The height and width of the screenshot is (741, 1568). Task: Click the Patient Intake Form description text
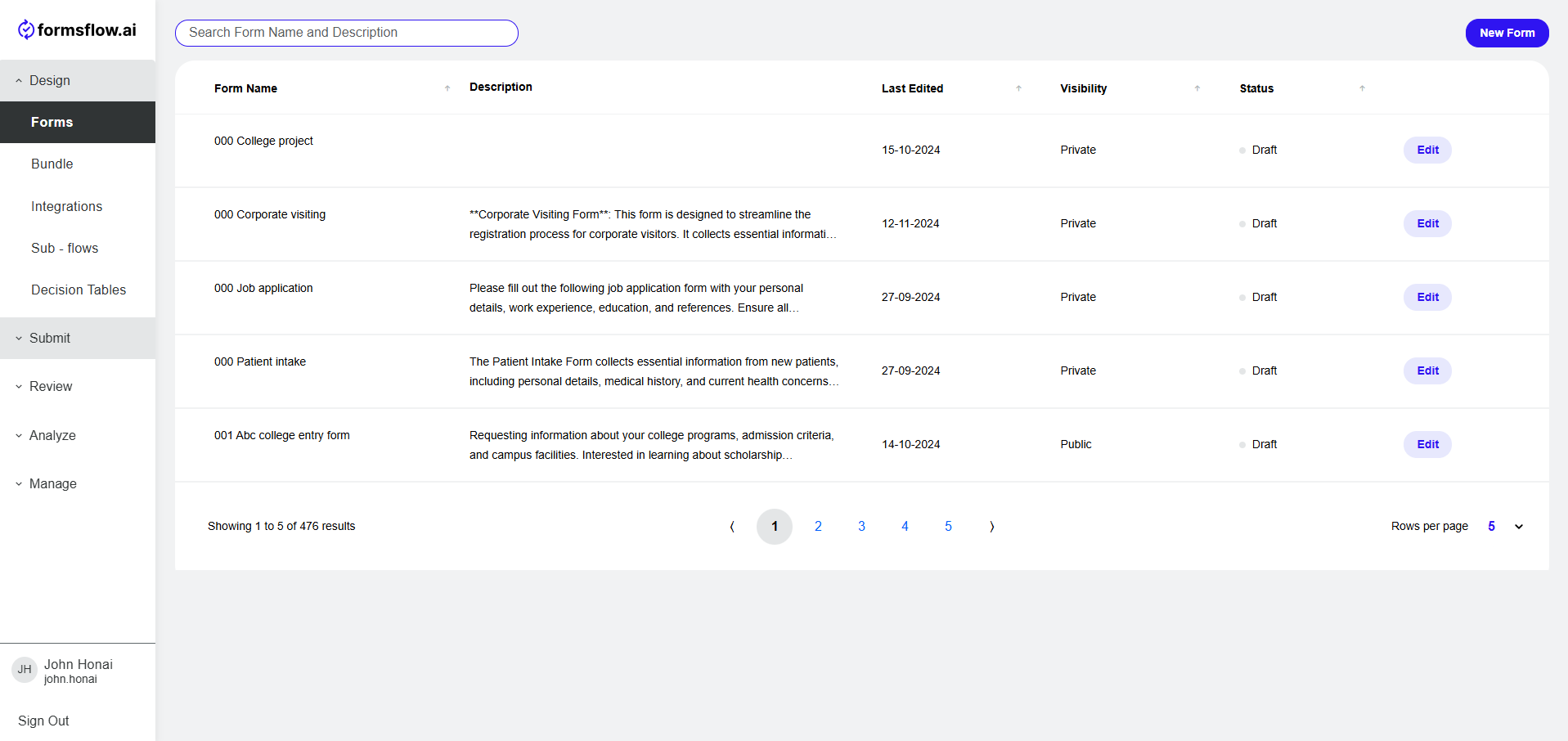pos(654,371)
